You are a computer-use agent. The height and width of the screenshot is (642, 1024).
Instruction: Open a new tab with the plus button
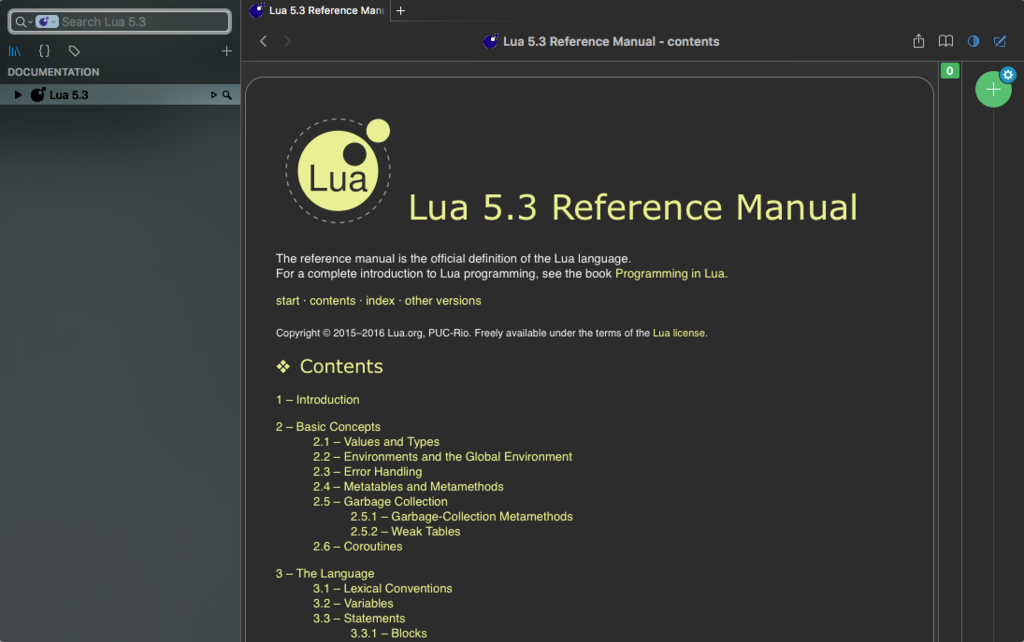coord(401,10)
